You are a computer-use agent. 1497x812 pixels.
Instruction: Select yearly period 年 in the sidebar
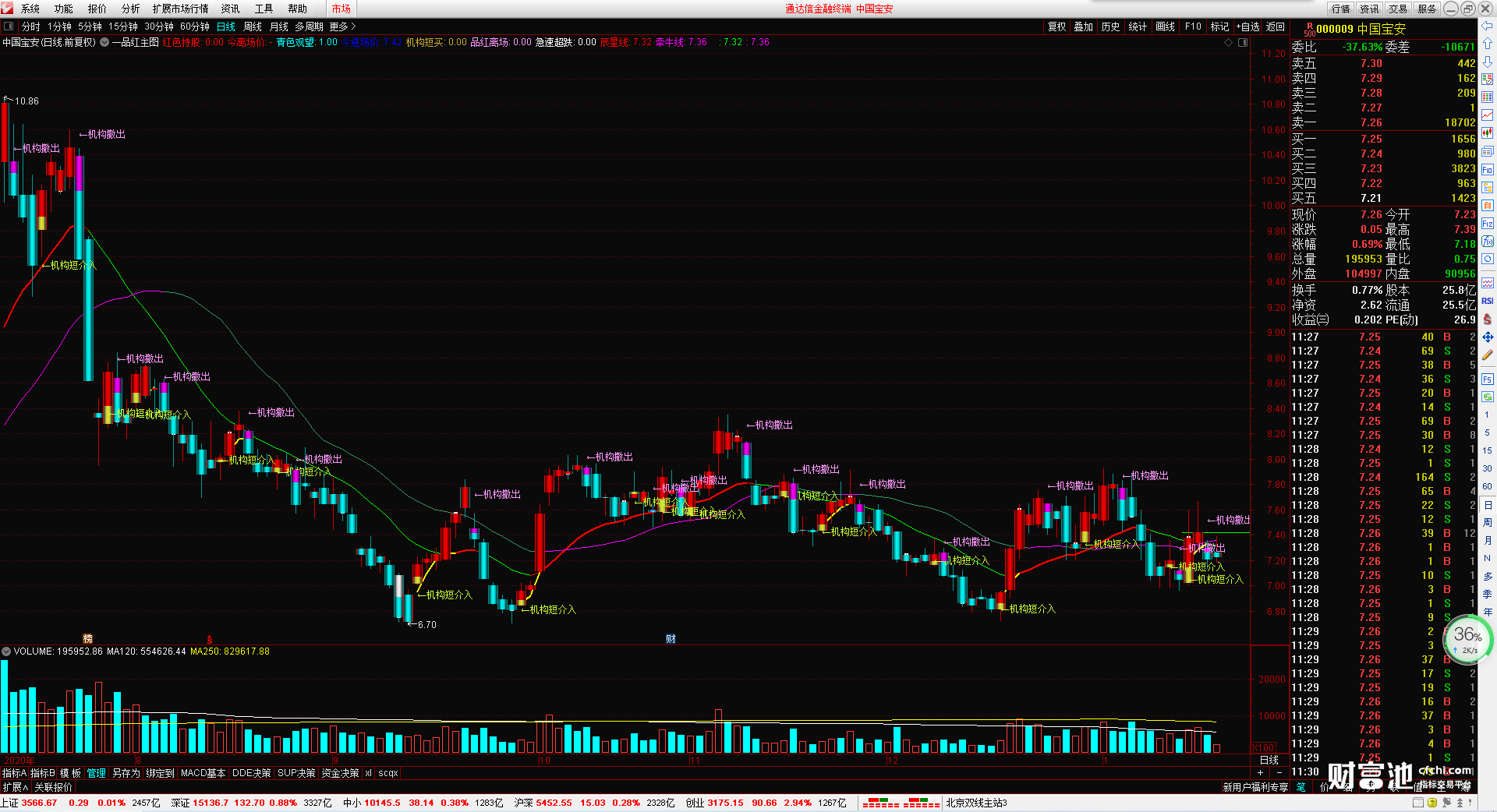(1488, 613)
